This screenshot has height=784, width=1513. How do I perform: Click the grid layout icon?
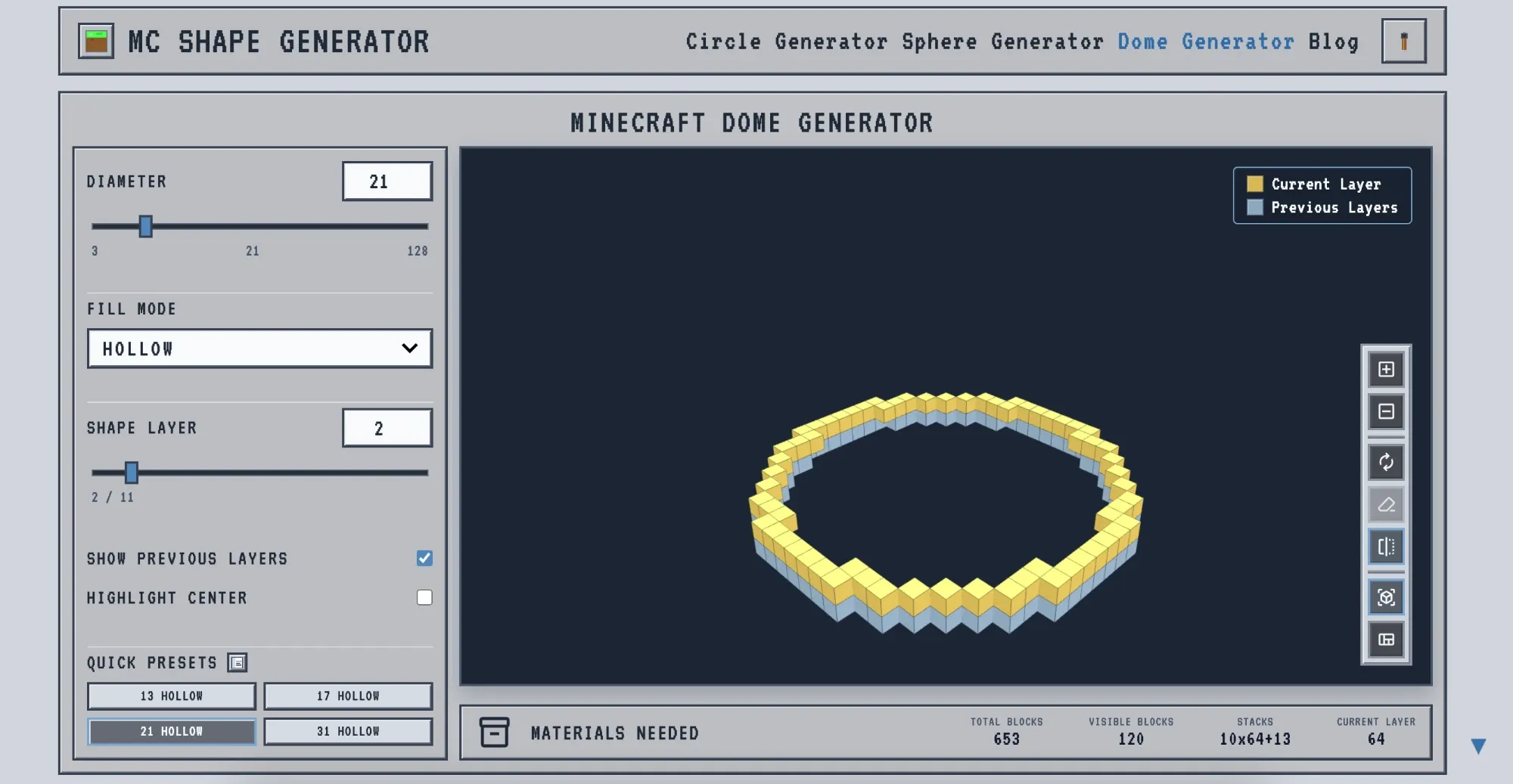coord(1386,640)
